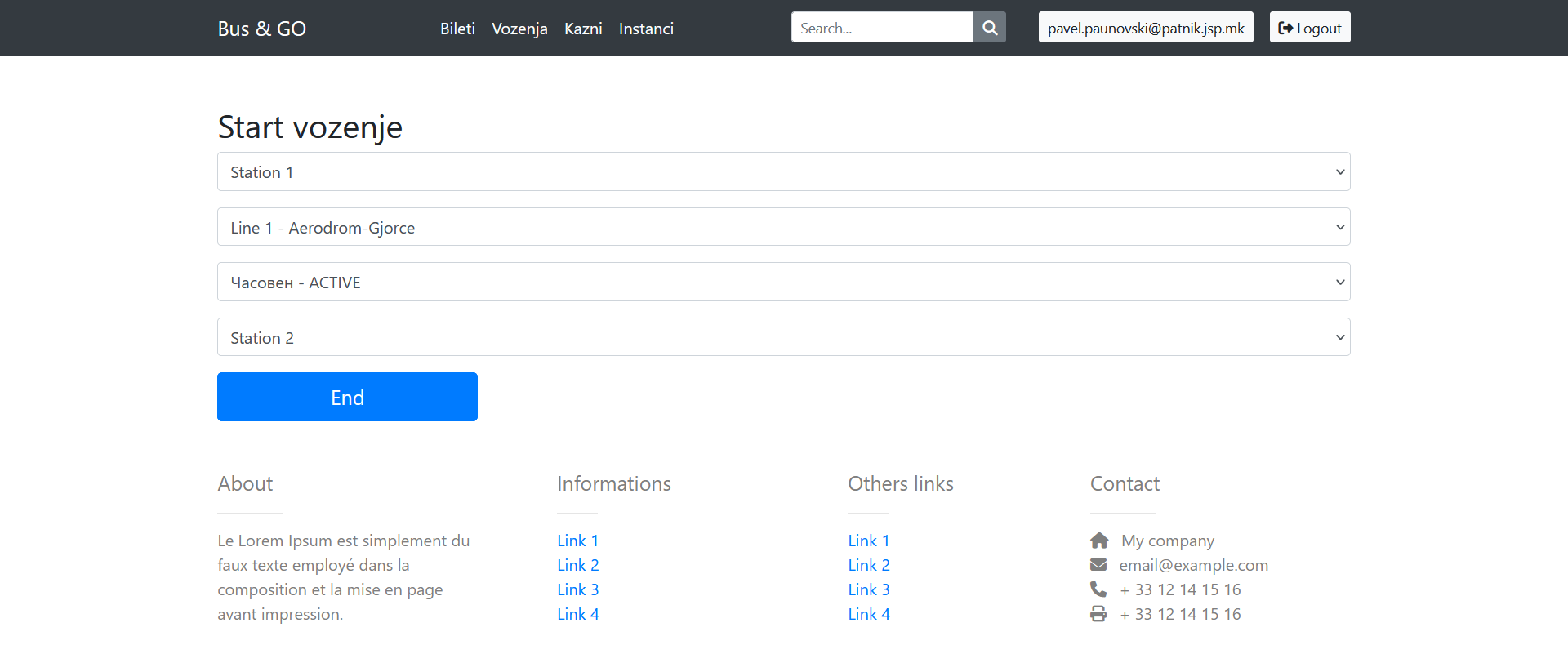Screen dimensions: 1568x654
Task: Click the envelope icon in Contact
Action: (x=1098, y=565)
